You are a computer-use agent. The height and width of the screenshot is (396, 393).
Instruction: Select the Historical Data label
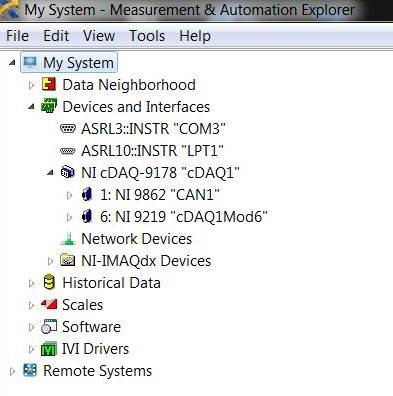111,283
